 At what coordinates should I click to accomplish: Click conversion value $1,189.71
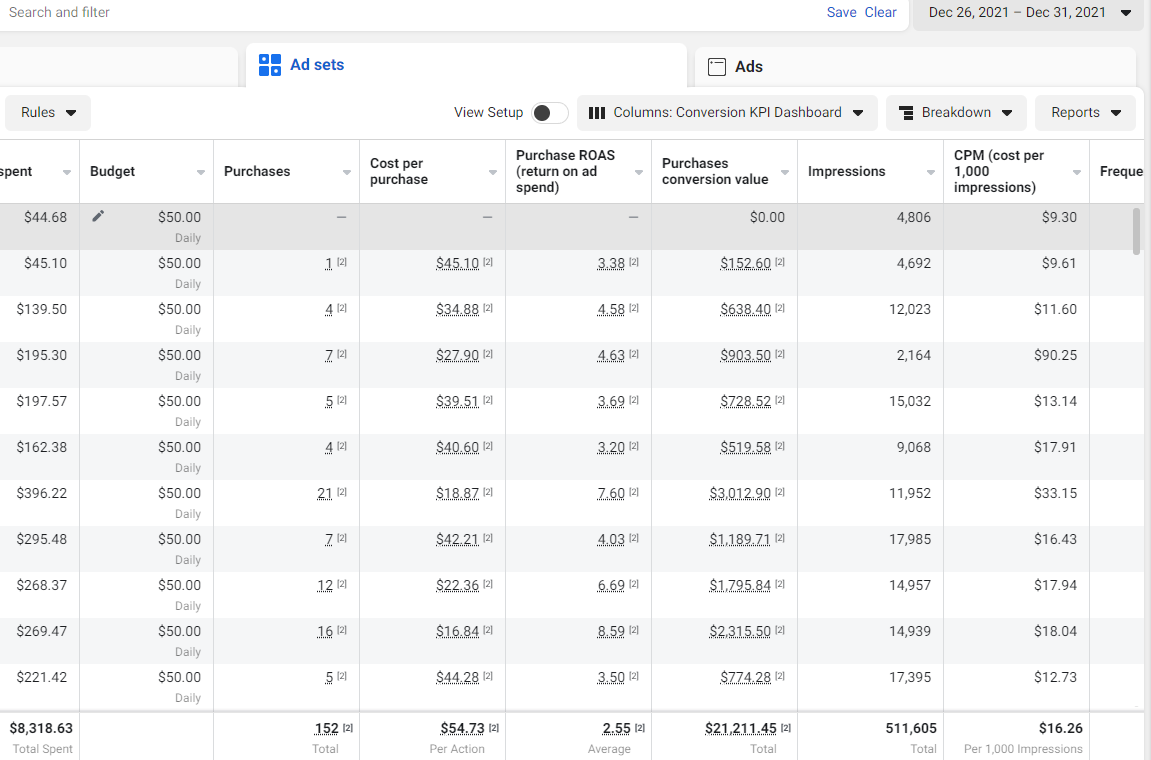pyautogui.click(x=740, y=540)
